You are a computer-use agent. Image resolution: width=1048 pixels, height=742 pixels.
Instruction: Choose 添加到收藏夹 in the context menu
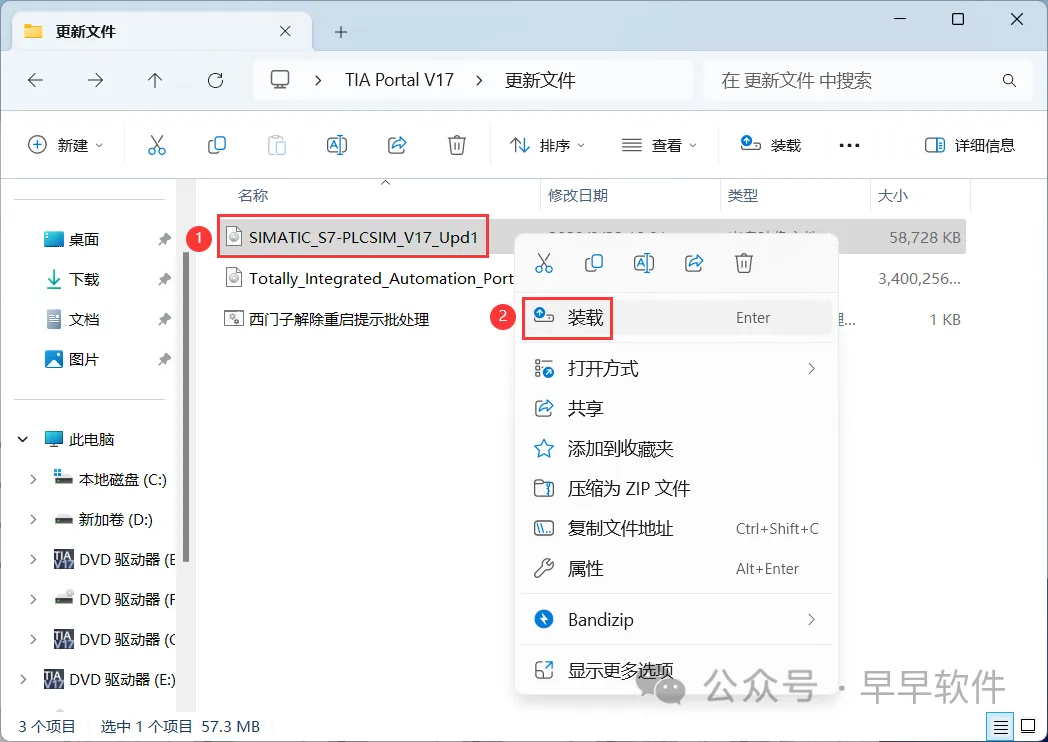(x=676, y=449)
